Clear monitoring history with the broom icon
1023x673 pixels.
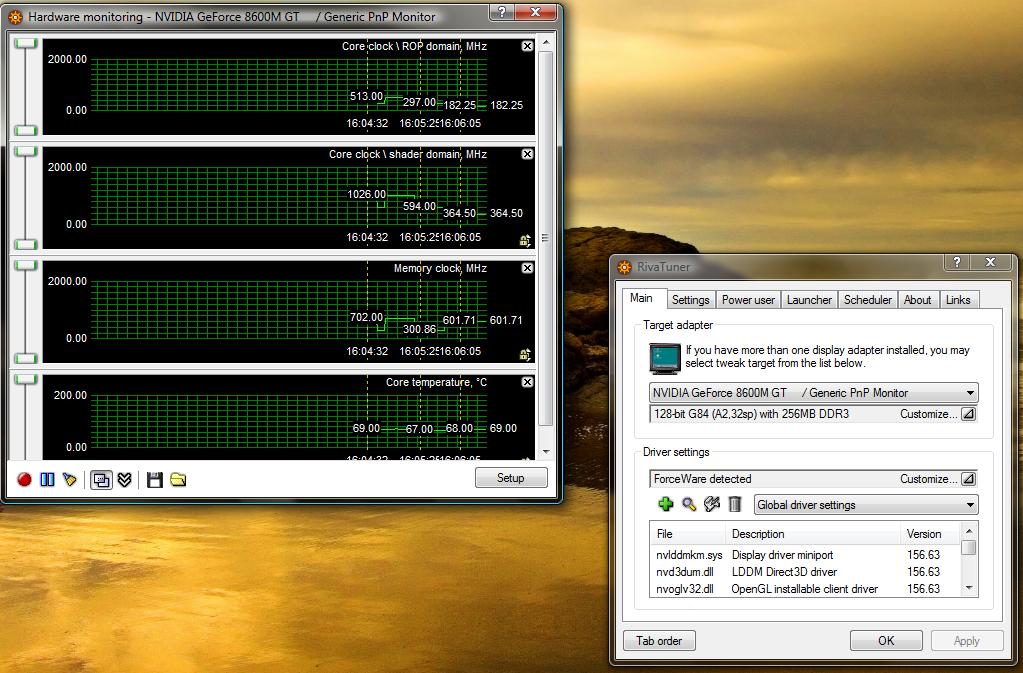coord(69,480)
